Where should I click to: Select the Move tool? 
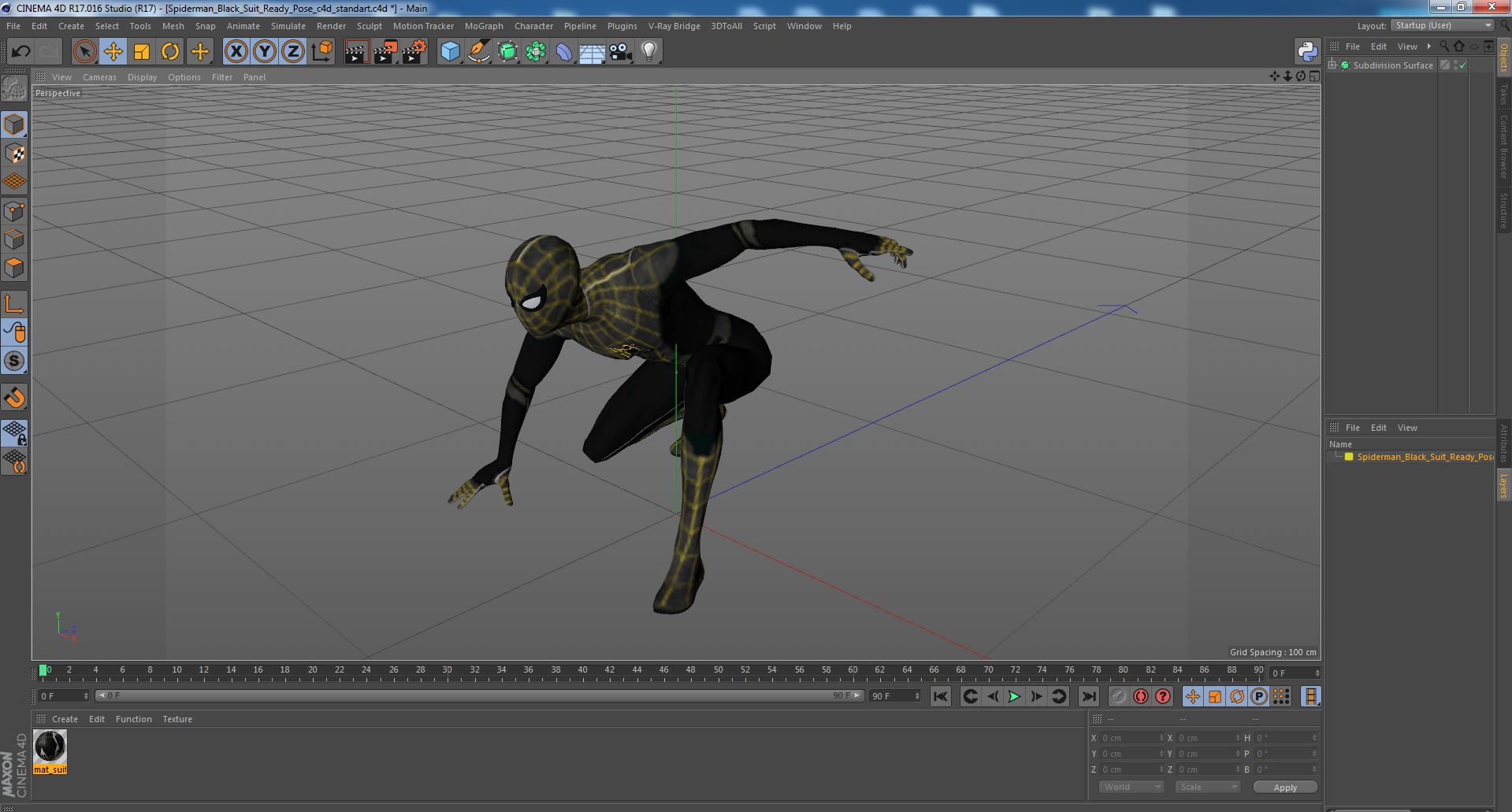[x=113, y=52]
